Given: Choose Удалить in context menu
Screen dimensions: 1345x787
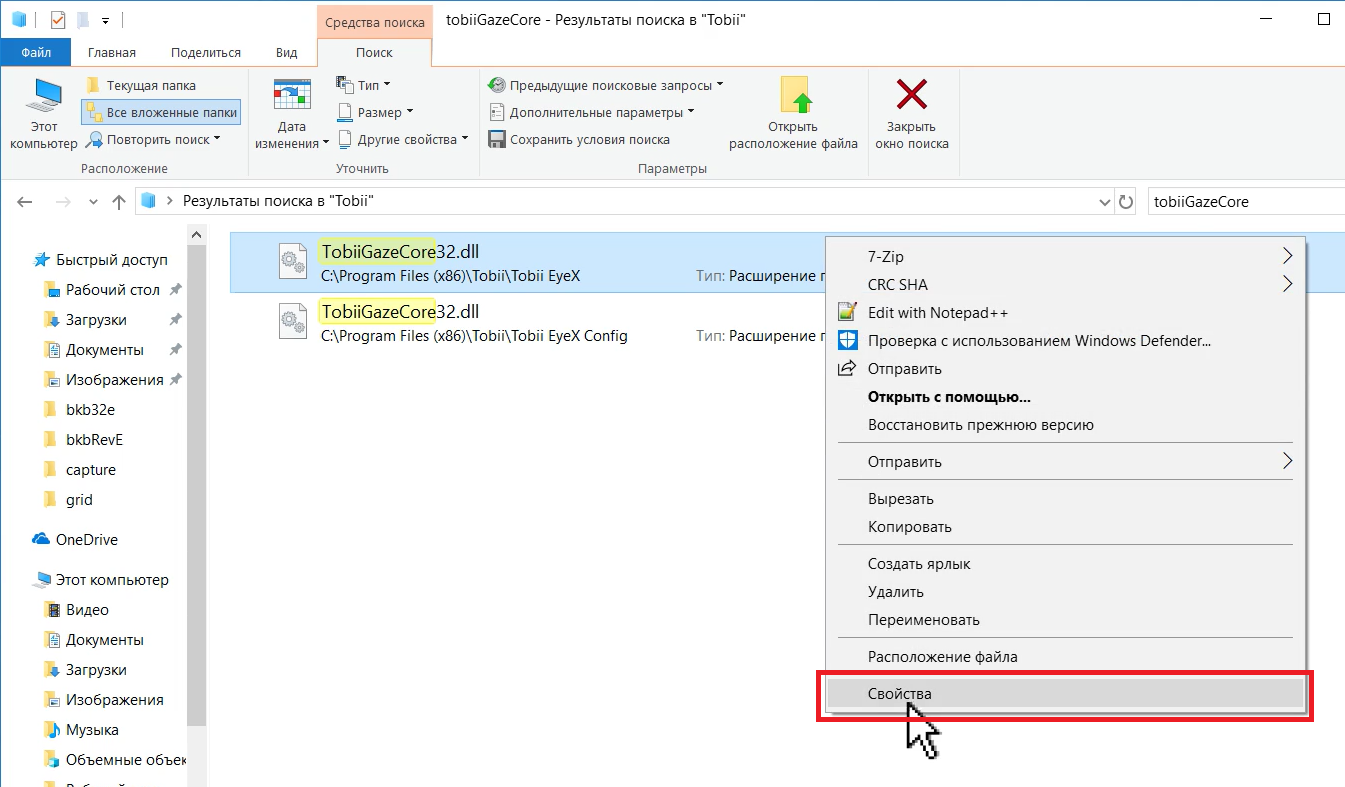Looking at the screenshot, I should coord(1067,592).
